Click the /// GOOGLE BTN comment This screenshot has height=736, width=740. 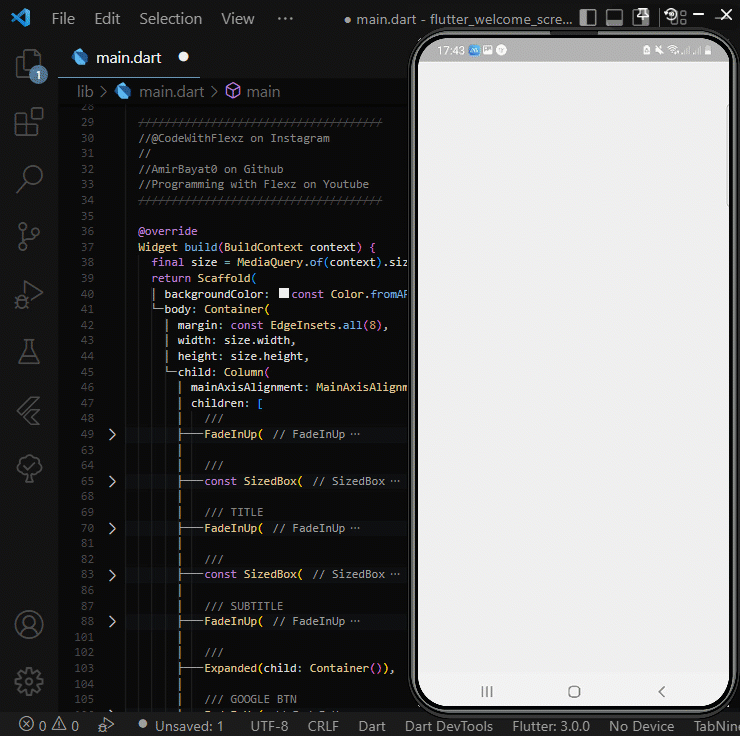251,699
